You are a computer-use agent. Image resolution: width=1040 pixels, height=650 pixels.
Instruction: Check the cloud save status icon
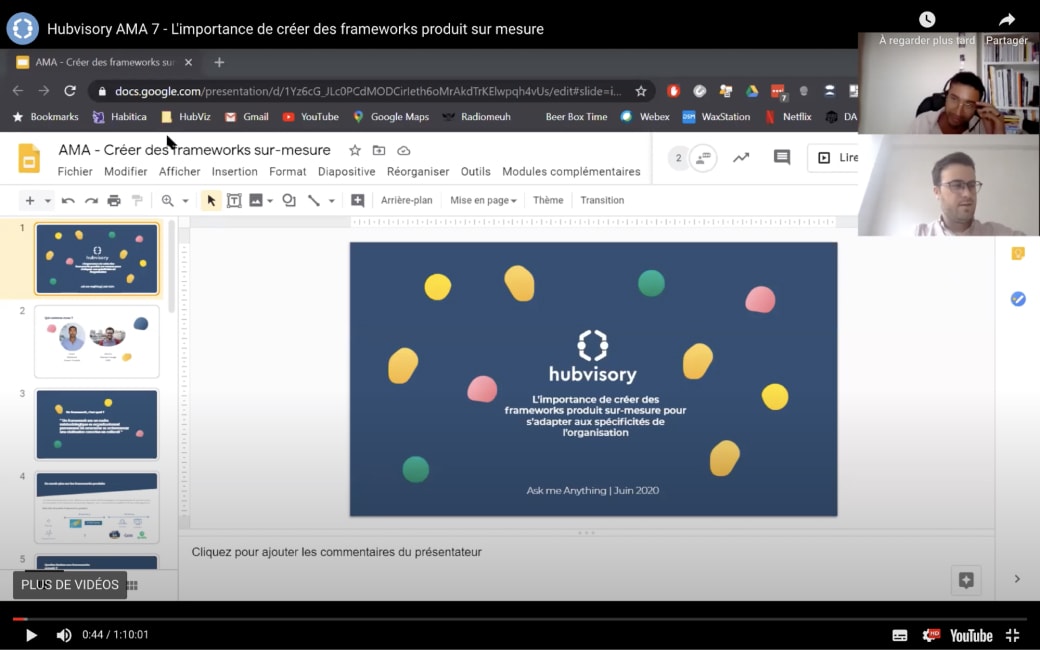point(403,151)
